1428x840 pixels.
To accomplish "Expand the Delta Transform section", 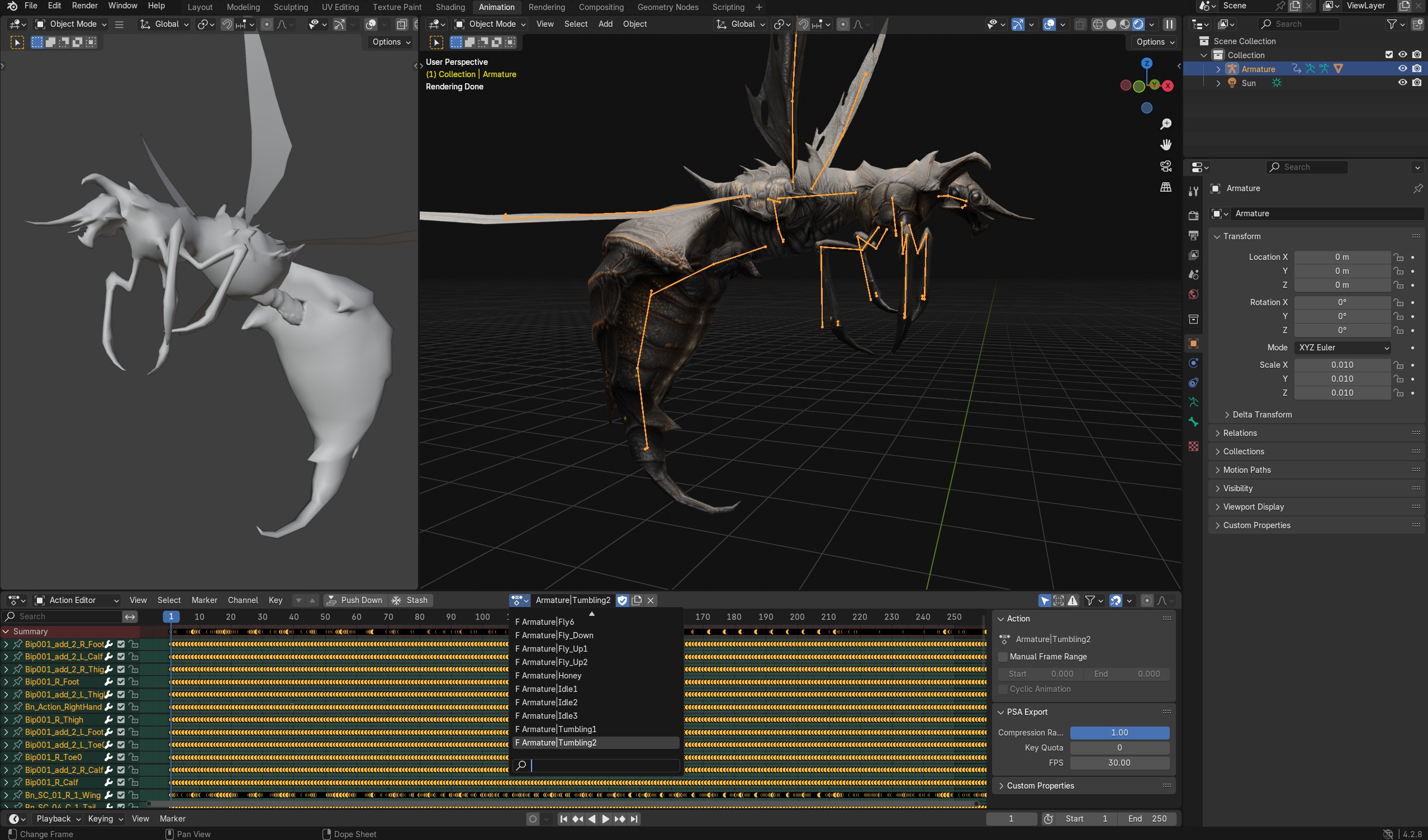I will coord(1262,414).
